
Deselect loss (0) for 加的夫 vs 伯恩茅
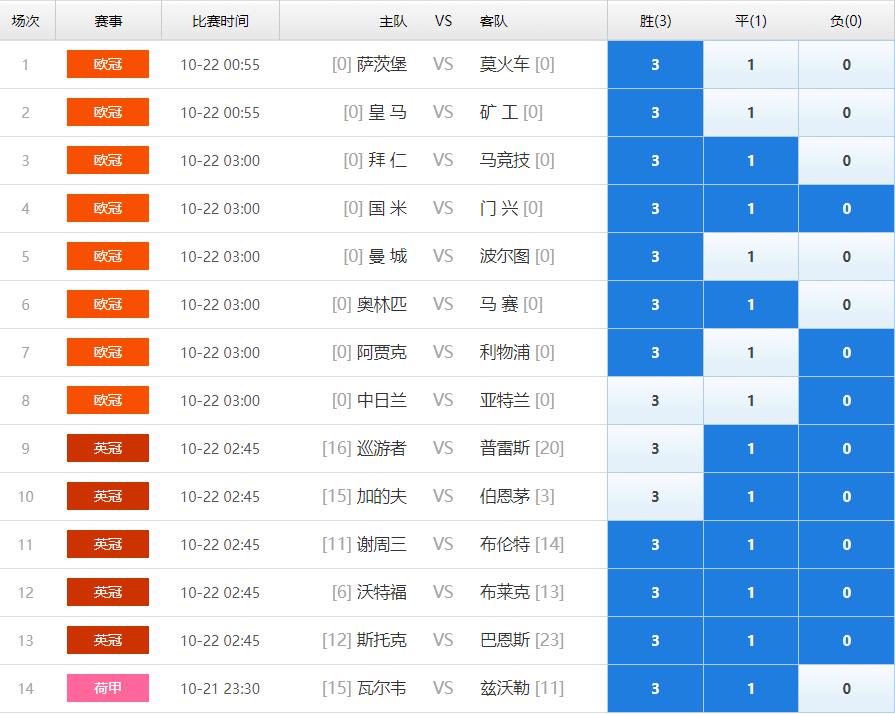[x=846, y=496]
